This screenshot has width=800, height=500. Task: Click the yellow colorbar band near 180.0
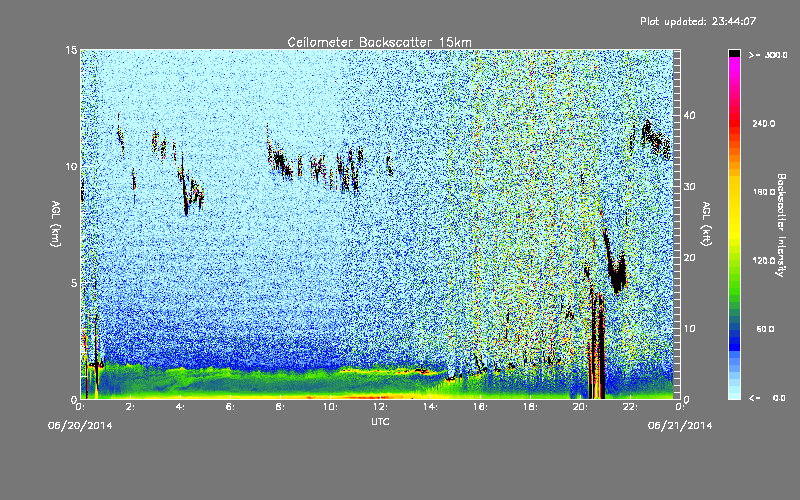pos(734,193)
